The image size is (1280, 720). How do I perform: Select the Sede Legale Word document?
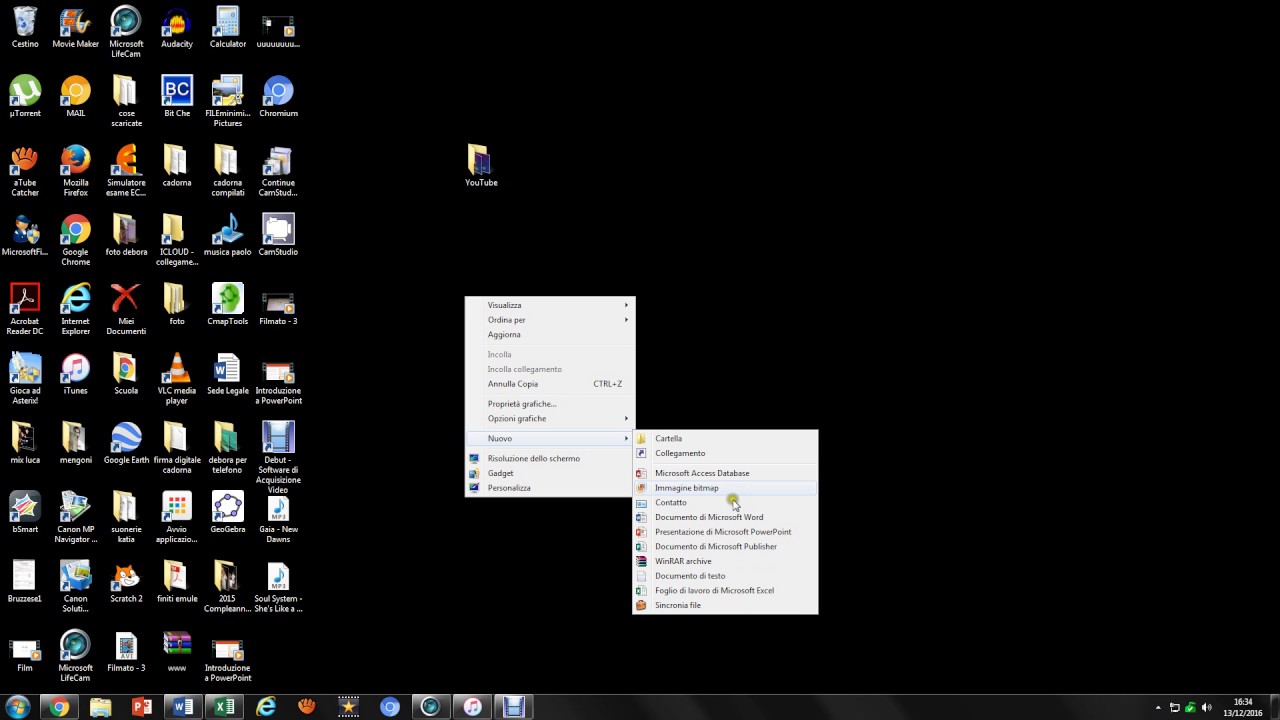(x=228, y=374)
